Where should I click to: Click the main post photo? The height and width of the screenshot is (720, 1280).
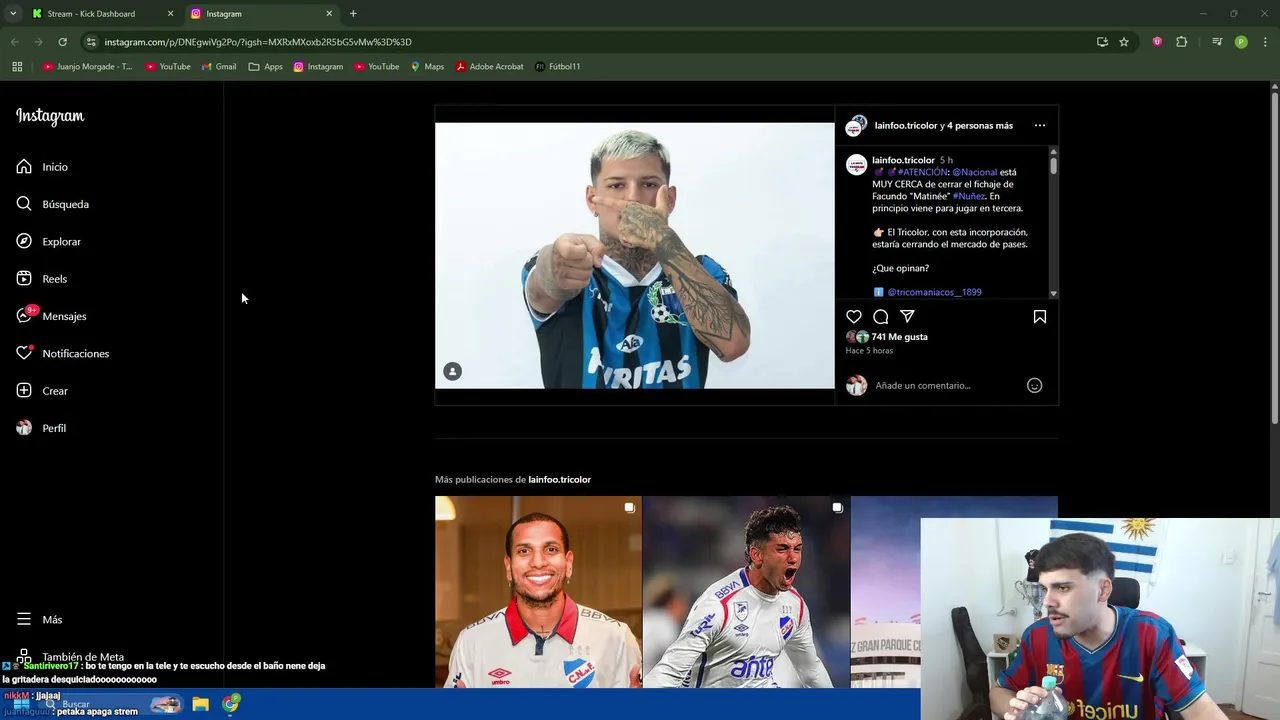point(635,255)
